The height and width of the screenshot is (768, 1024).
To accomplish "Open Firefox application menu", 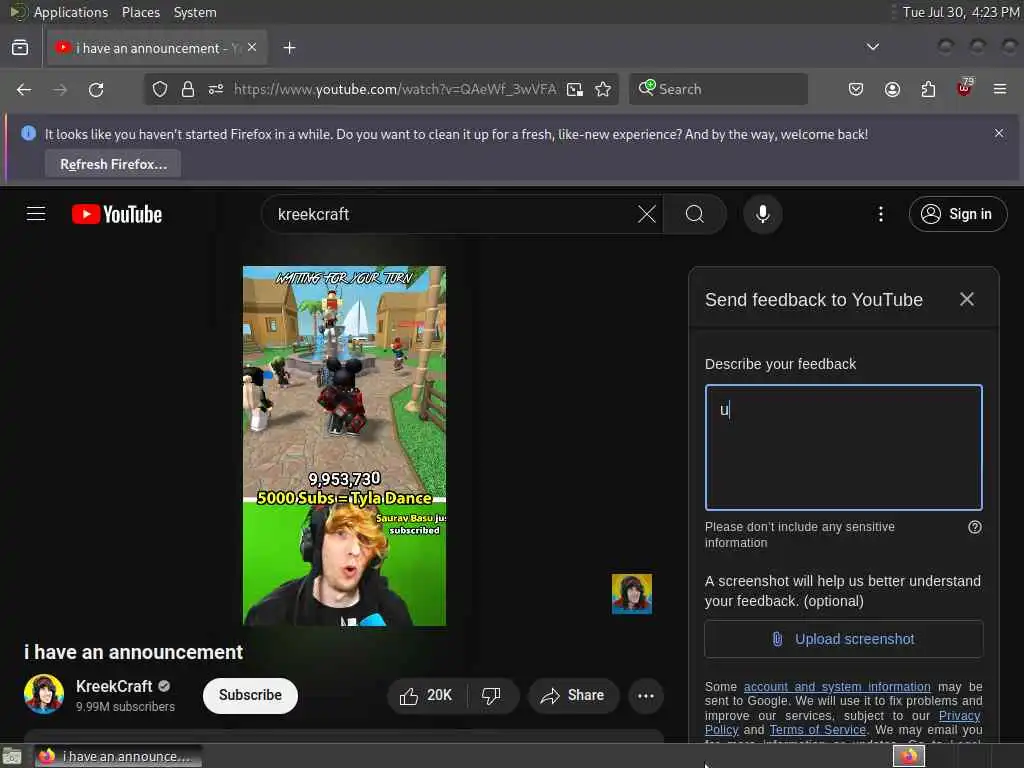I will pyautogui.click(x=1000, y=89).
